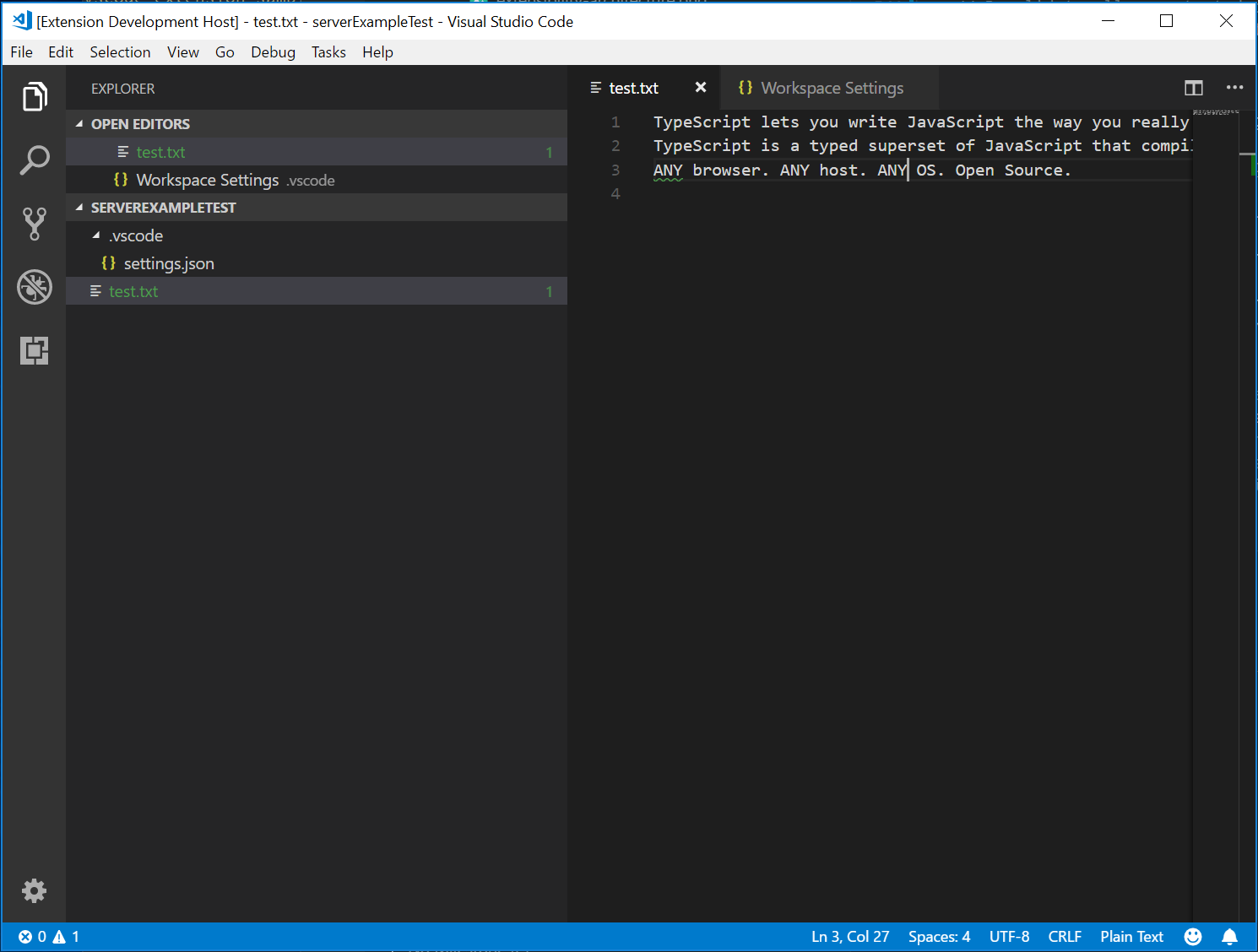Open the editor more actions ellipsis

tap(1234, 88)
